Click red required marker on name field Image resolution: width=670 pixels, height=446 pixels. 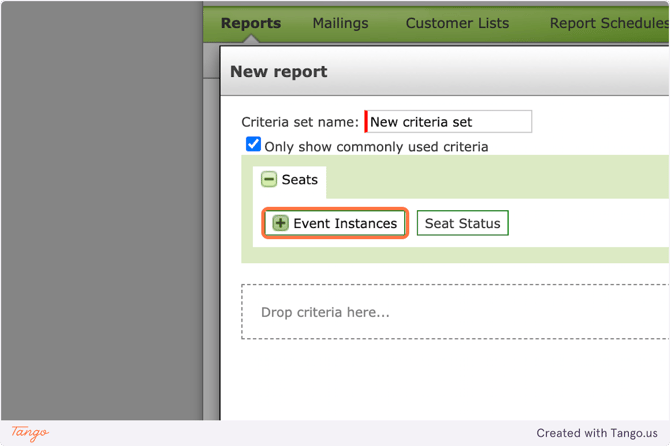pos(366,122)
